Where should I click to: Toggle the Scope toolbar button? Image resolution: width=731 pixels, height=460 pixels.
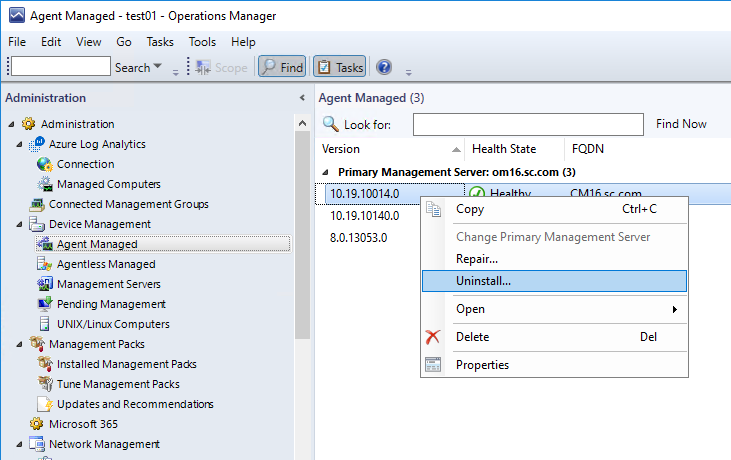[x=221, y=68]
